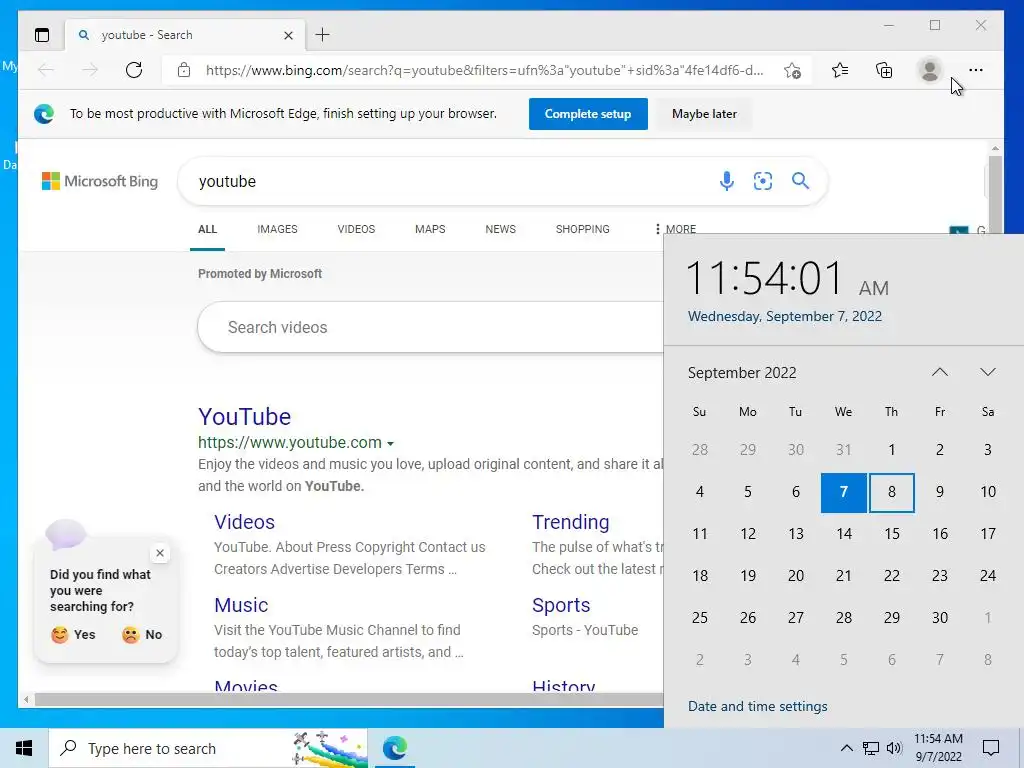Switch to the VIDEOS tab
1024x768 pixels.
tap(356, 229)
